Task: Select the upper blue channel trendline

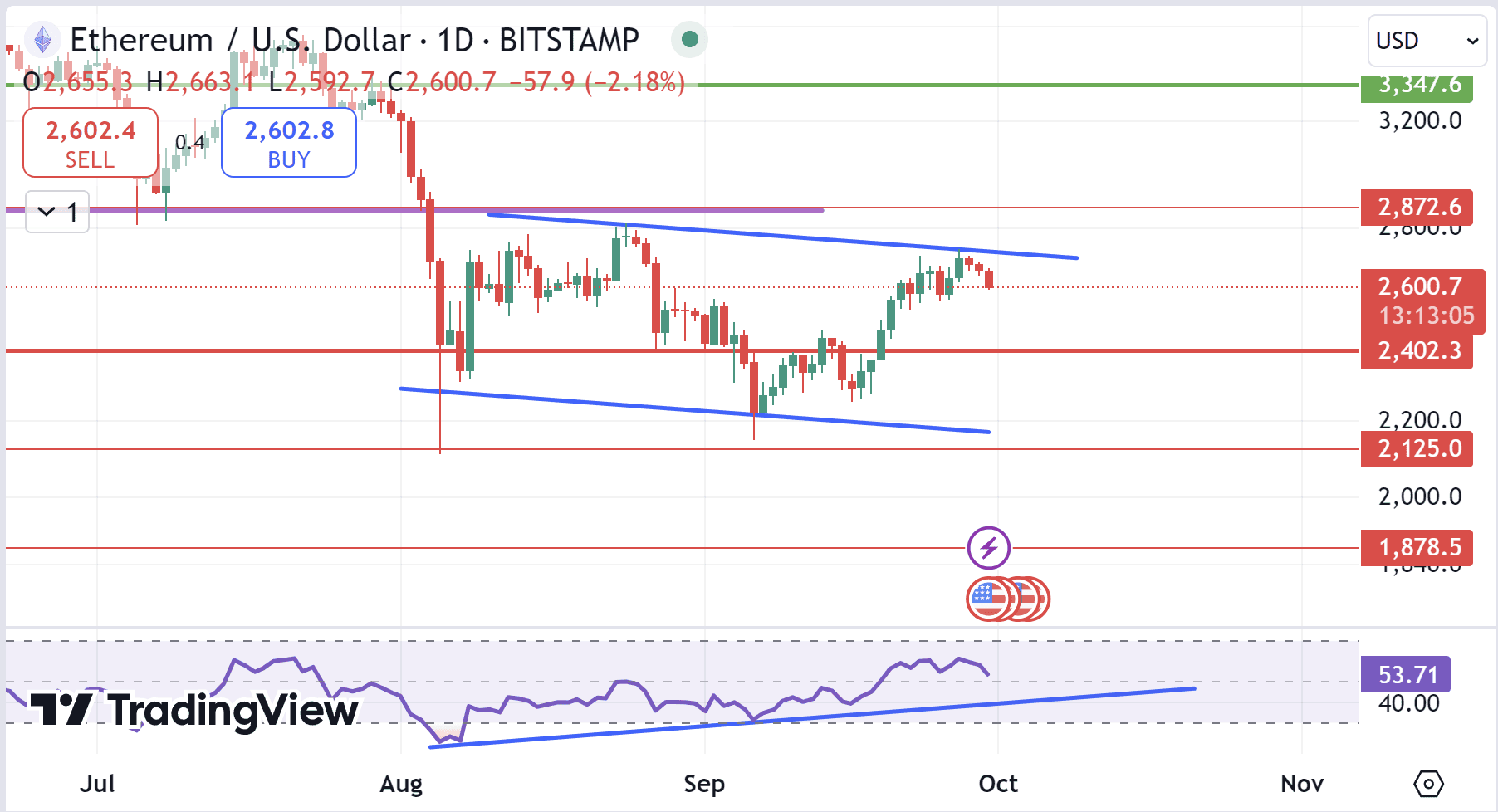Action: click(x=782, y=237)
